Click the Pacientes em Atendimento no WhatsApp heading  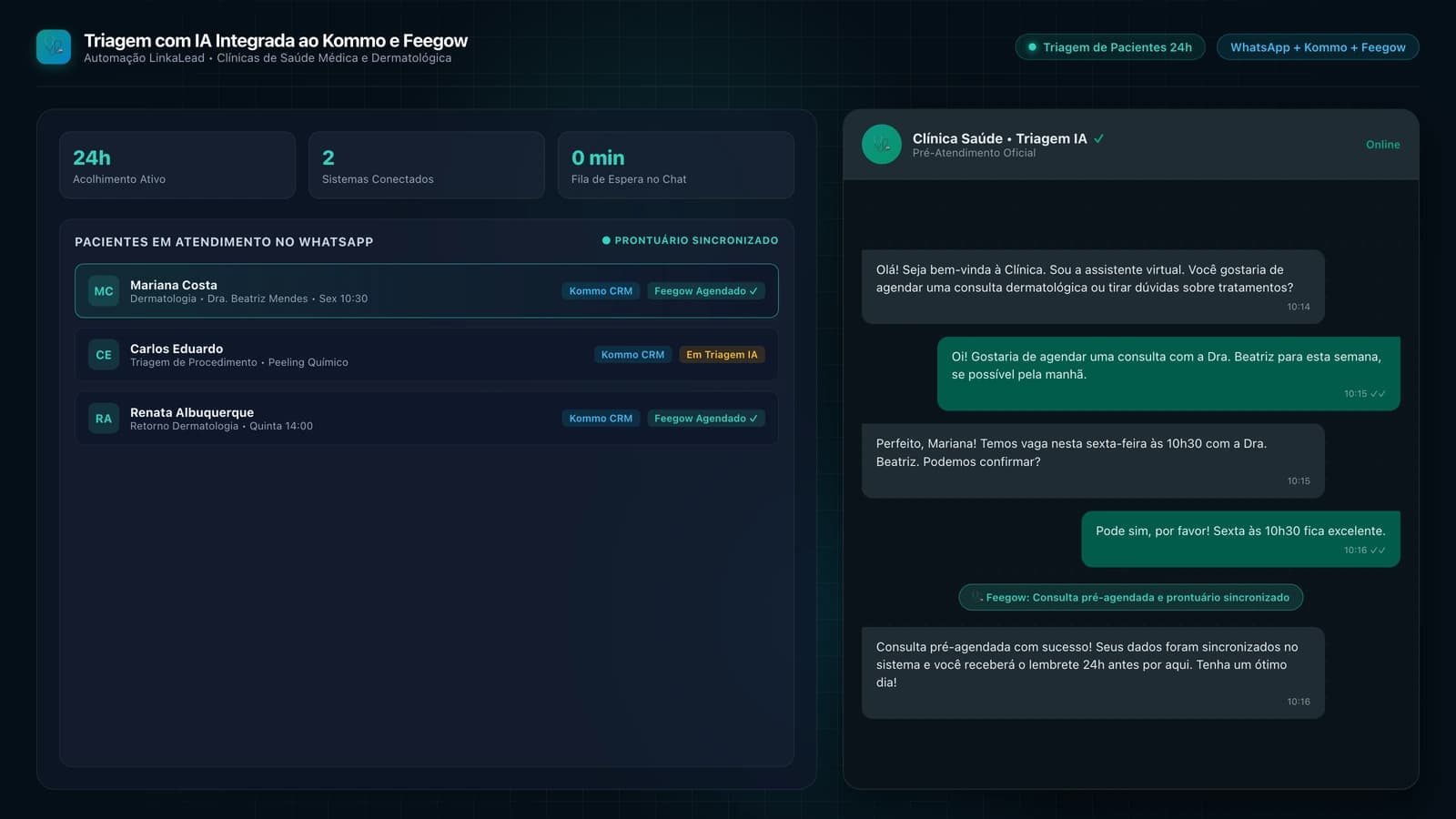tap(224, 242)
